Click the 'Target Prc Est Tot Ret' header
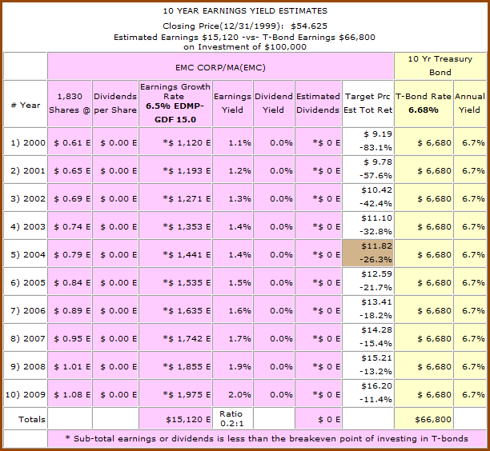 (368, 104)
